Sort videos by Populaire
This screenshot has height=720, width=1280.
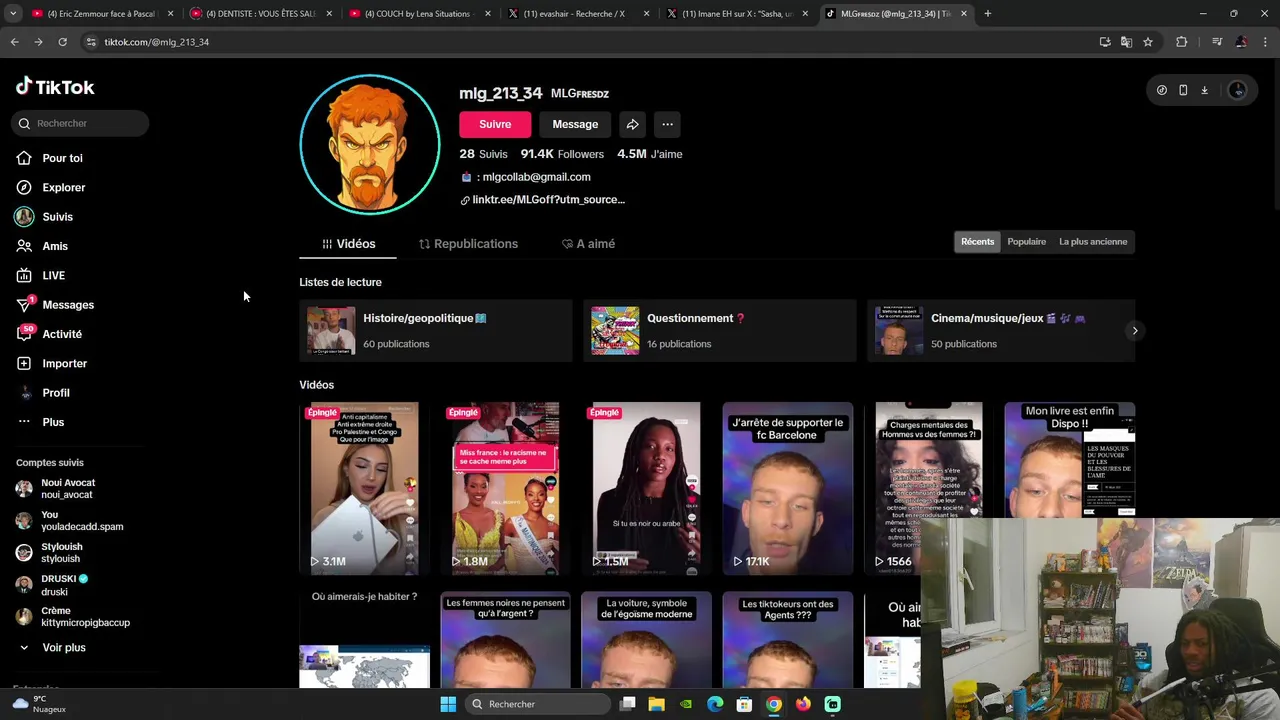[x=1026, y=242]
